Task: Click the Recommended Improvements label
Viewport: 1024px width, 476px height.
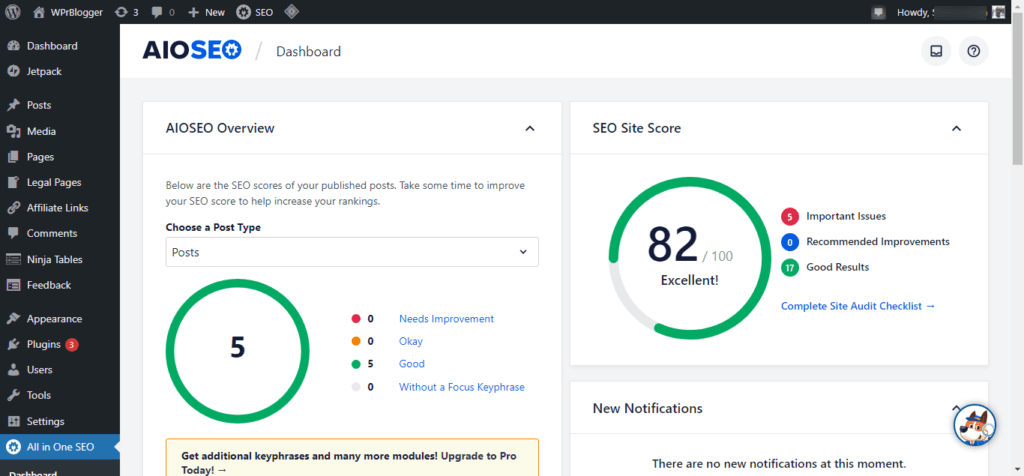Action: coord(878,242)
